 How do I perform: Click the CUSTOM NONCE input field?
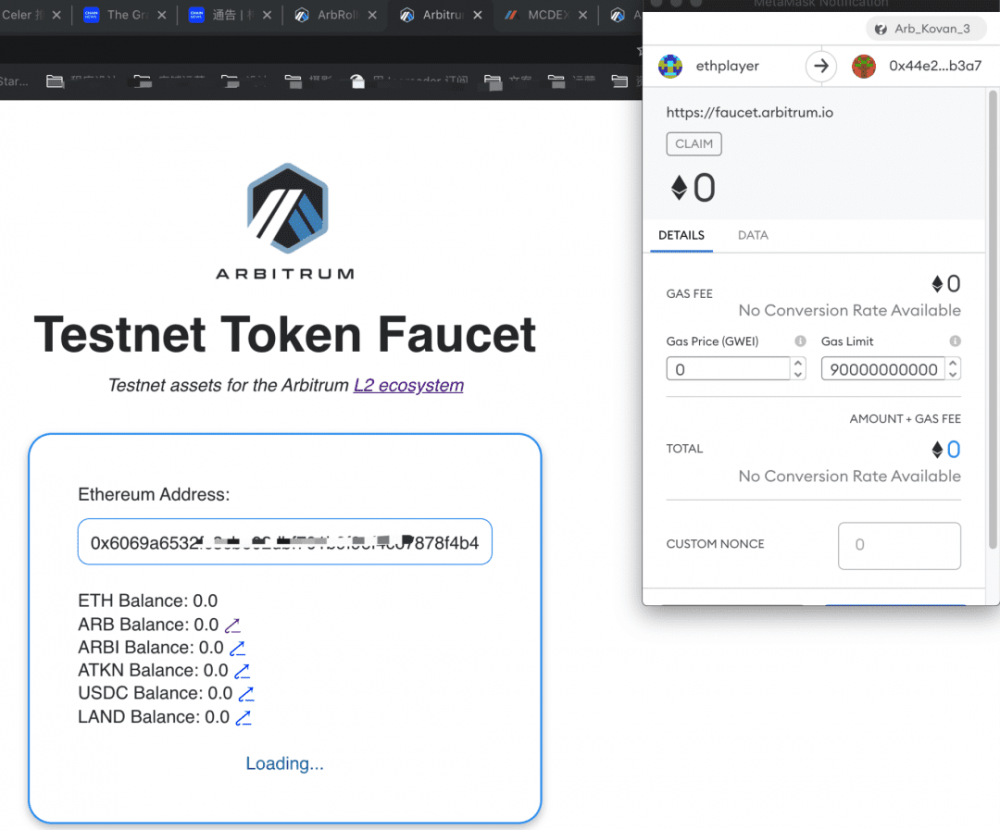pyautogui.click(x=897, y=545)
